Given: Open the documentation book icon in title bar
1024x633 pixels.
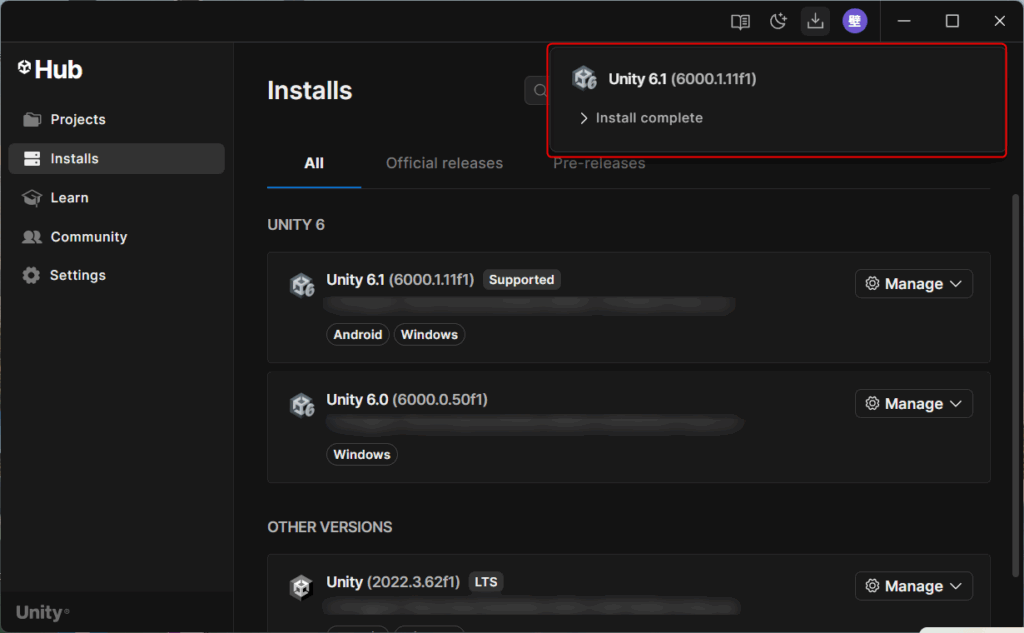Looking at the screenshot, I should click(x=740, y=22).
